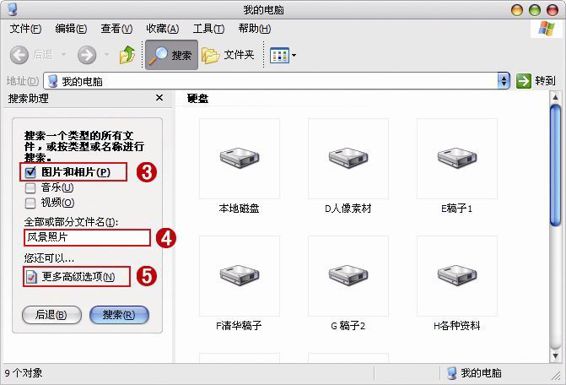The height and width of the screenshot is (385, 566).
Task: Toggle the 搜索 search toolbar button
Action: [x=171, y=55]
